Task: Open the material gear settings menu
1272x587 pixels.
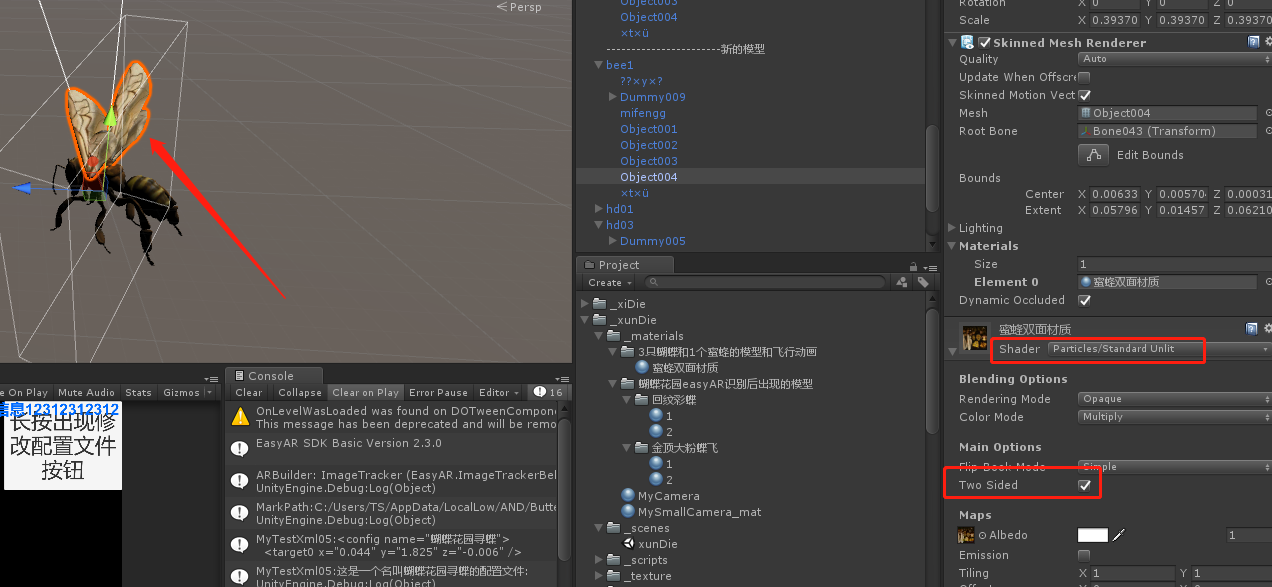Action: [1267, 328]
